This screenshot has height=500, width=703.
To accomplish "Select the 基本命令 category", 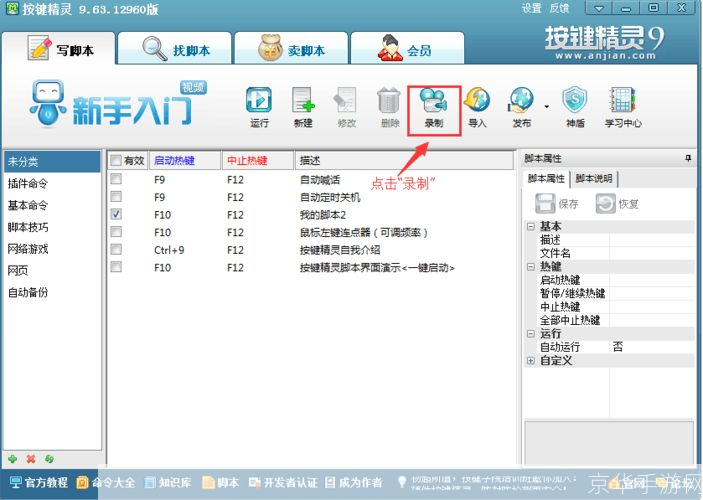I will coord(52,205).
